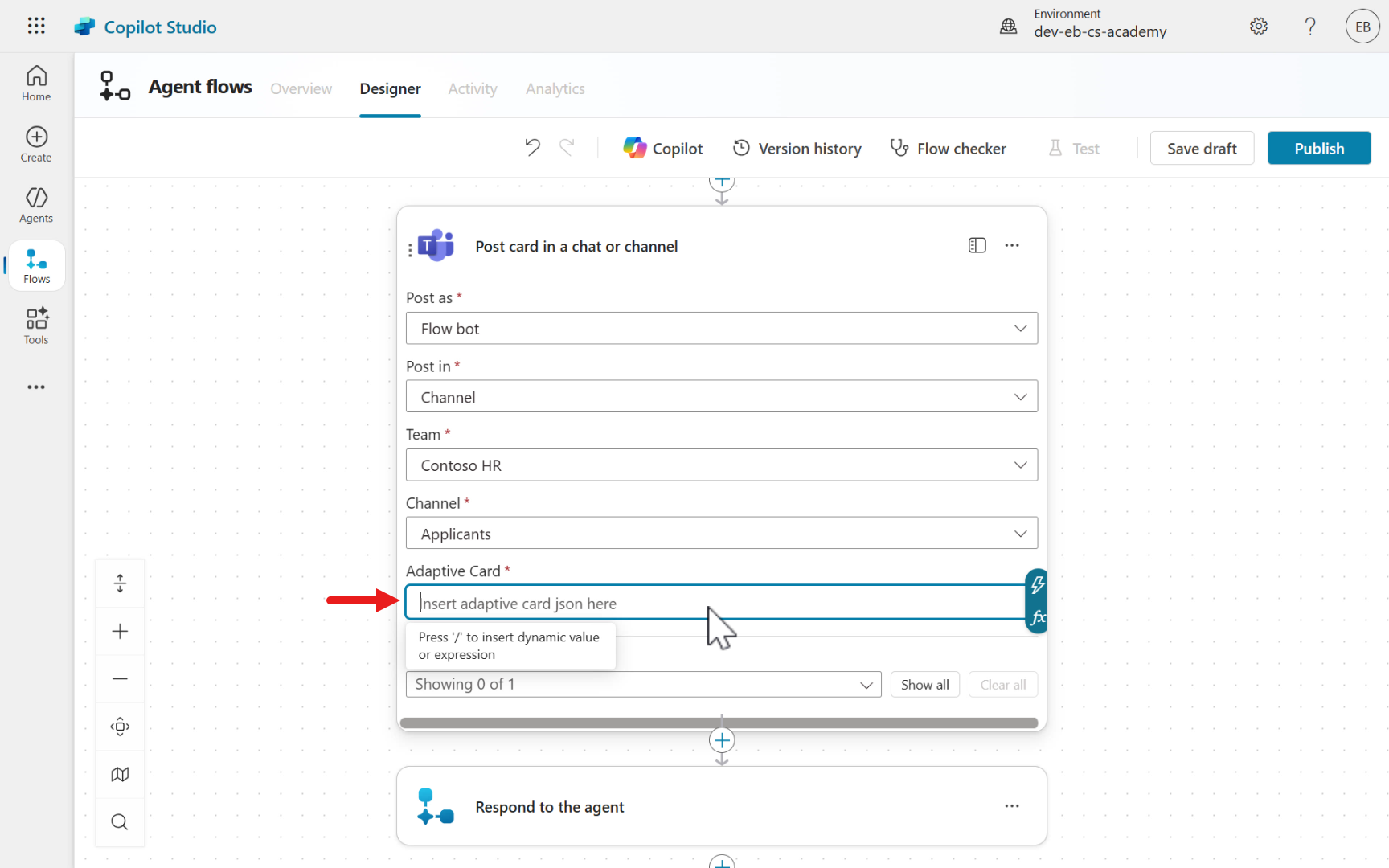Click the Publish button

1318,149
